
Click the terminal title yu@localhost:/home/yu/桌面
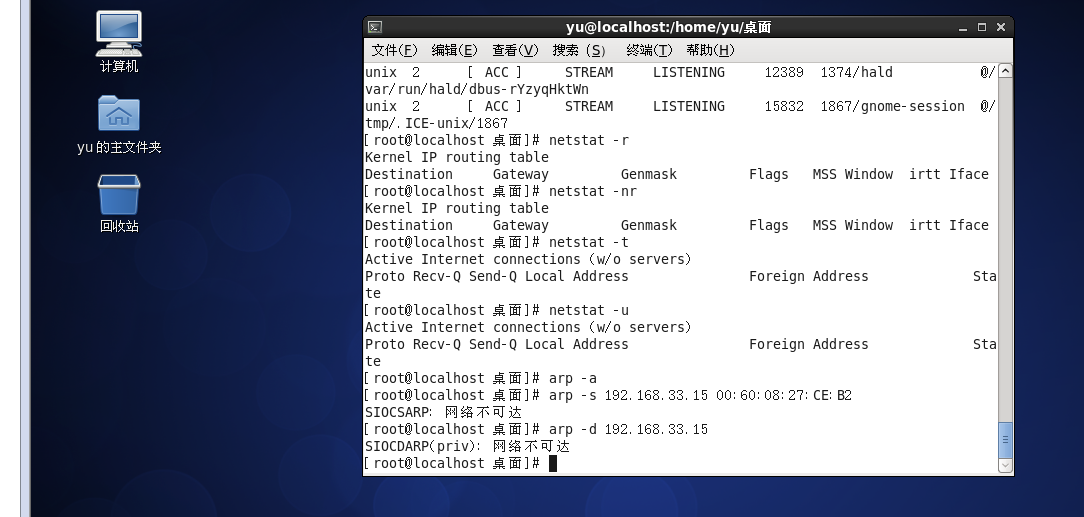point(669,28)
